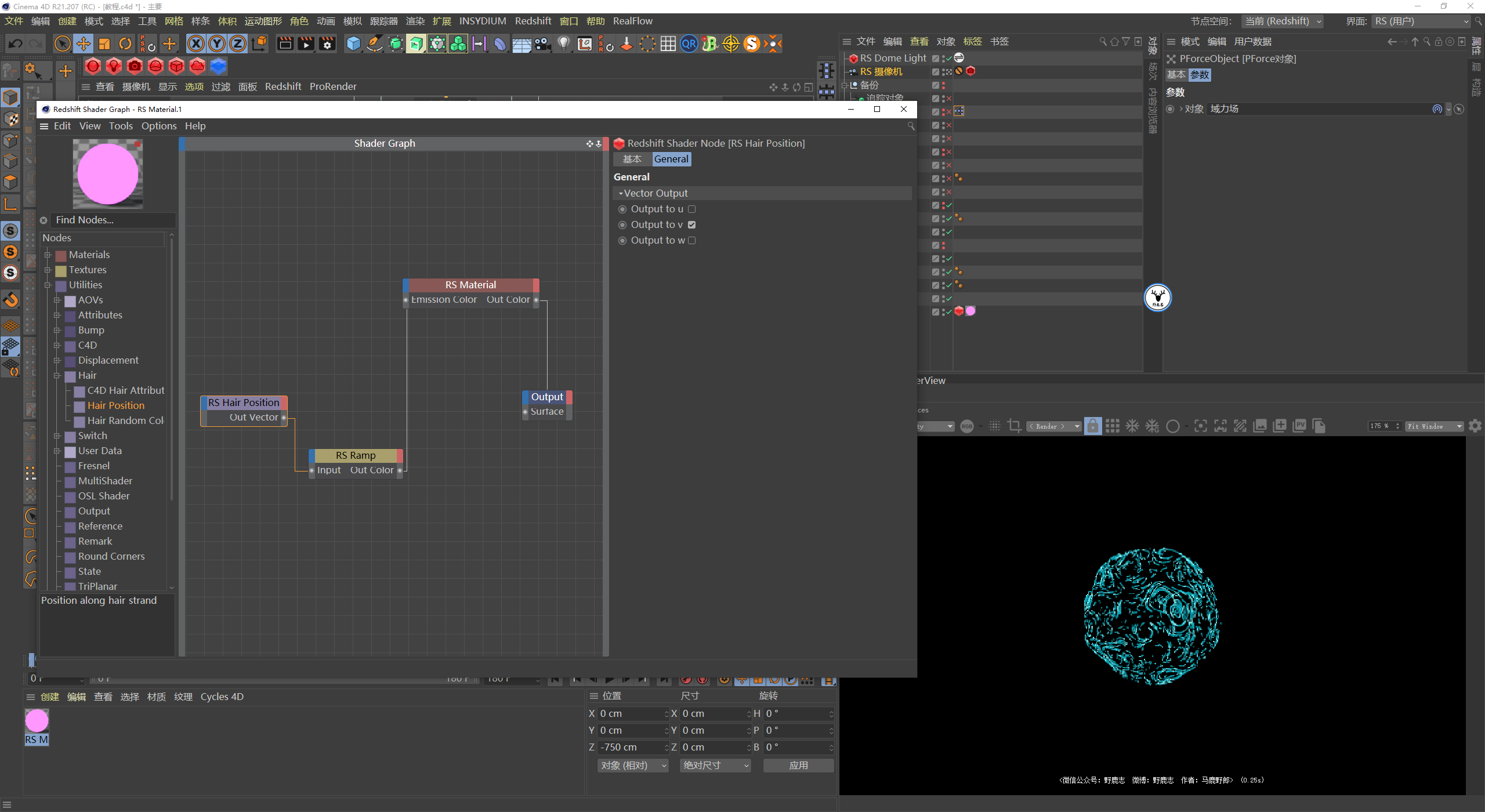Click the 应用 apply button
Image resolution: width=1485 pixels, height=812 pixels.
tap(798, 766)
